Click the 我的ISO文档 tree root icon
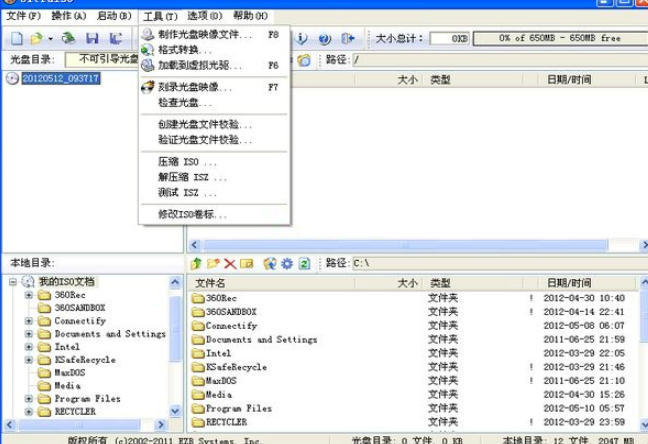Viewport: 648px width, 444px height. [x=28, y=282]
